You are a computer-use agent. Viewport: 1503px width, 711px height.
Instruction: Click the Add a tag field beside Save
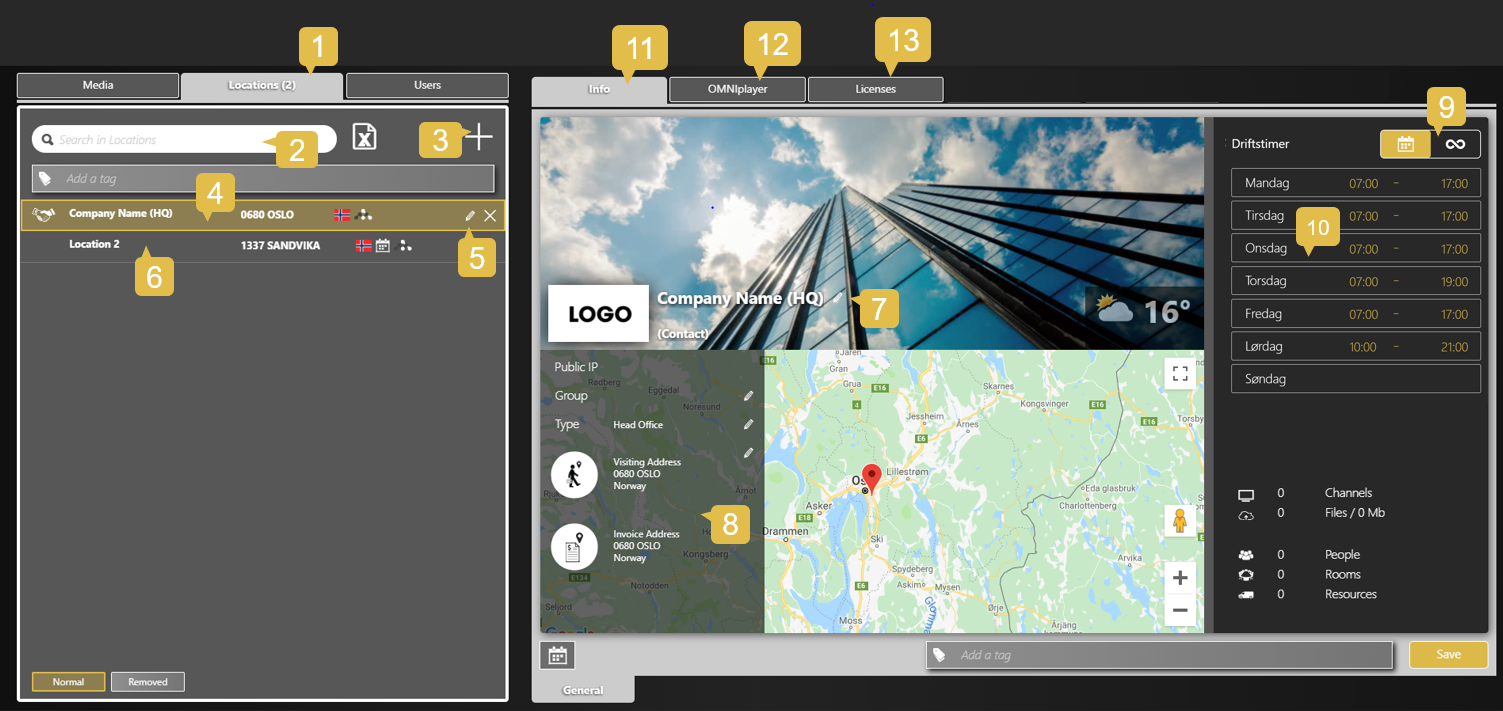pos(1159,655)
